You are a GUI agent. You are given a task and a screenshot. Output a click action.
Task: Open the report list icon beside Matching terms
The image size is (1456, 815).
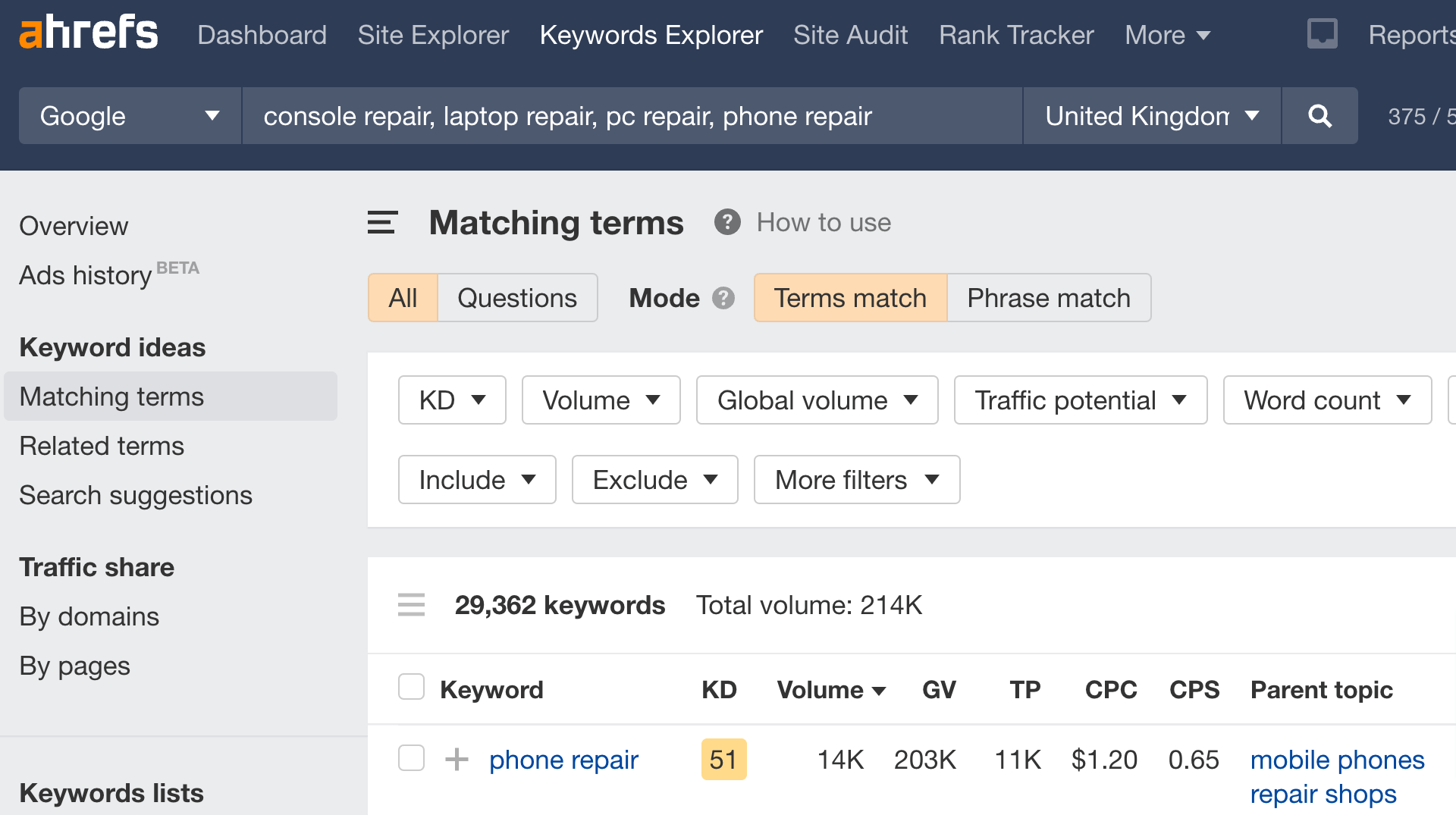pos(381,222)
